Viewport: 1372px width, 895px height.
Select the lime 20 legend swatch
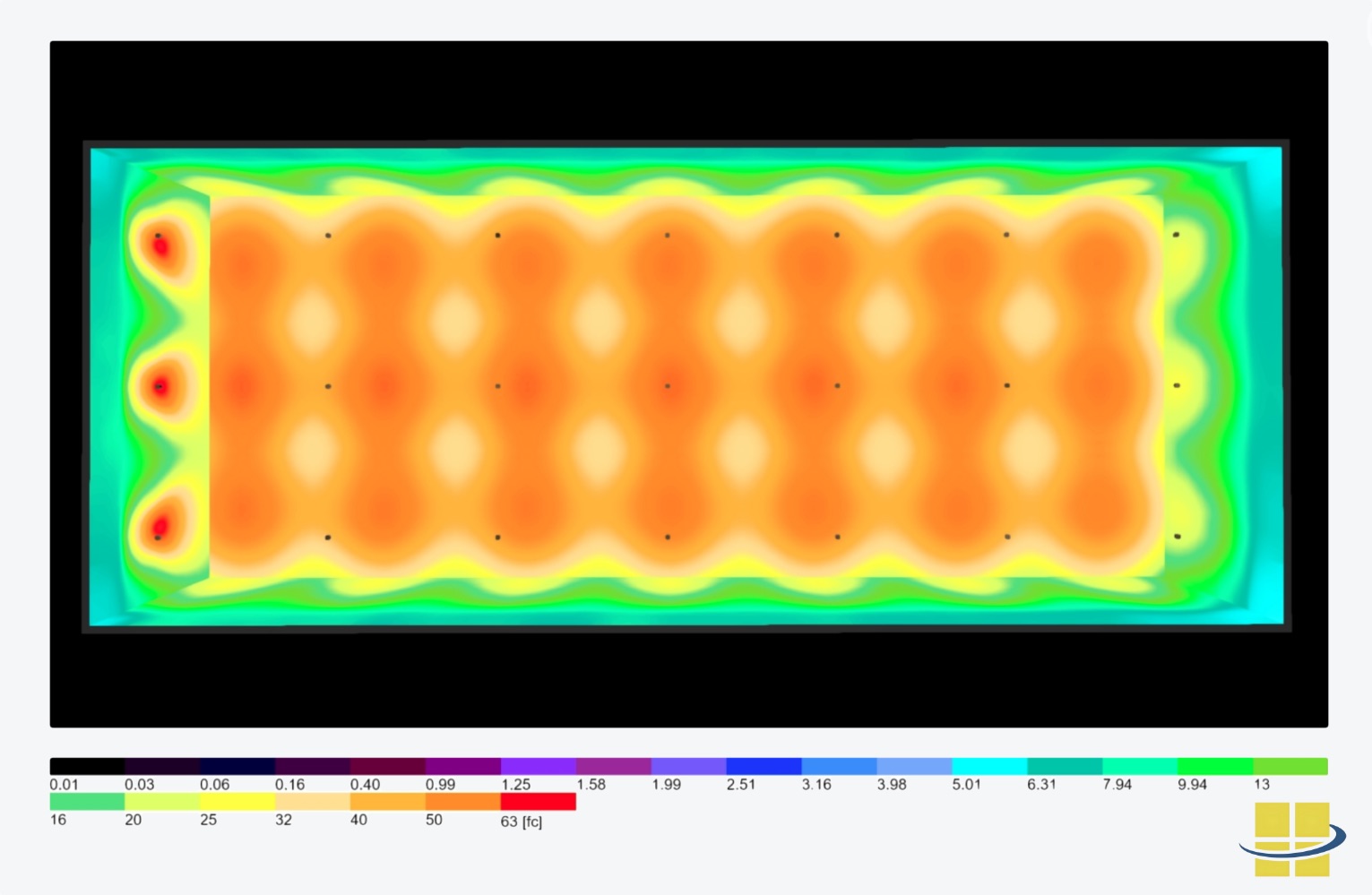(162, 802)
